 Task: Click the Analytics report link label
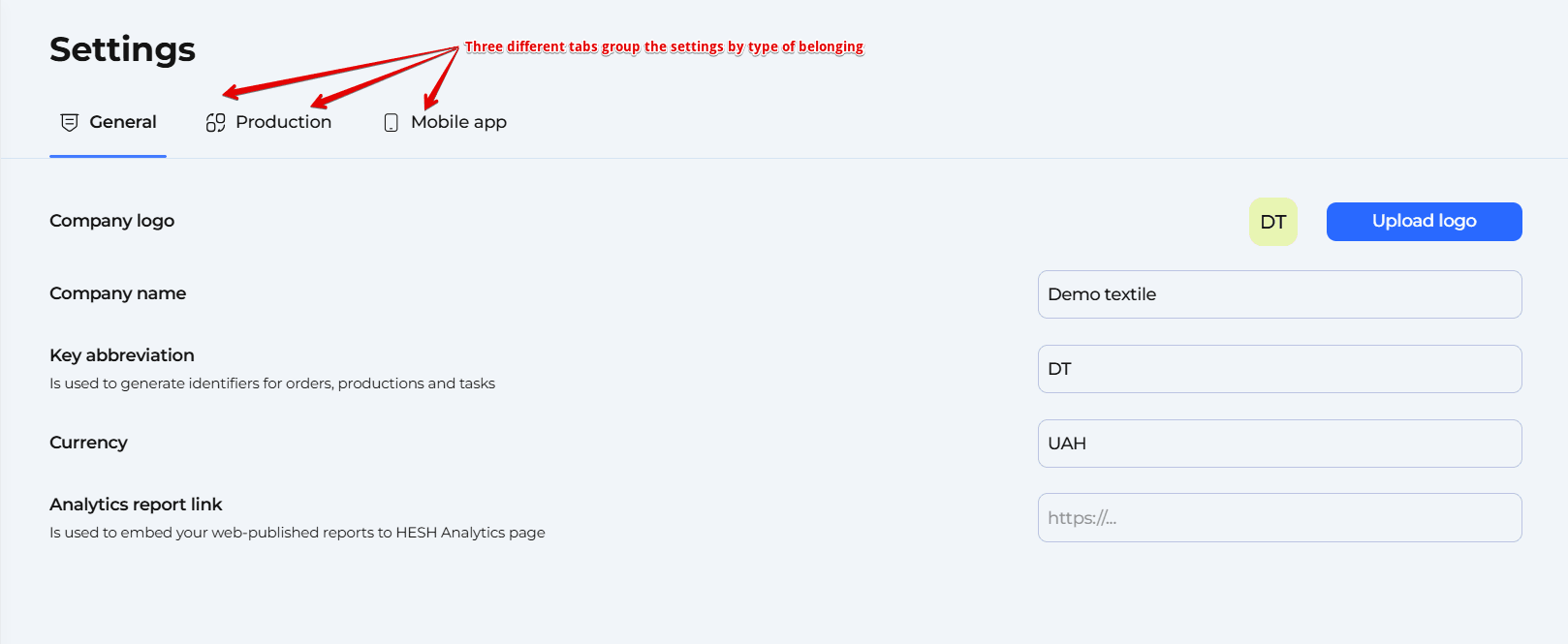136,505
